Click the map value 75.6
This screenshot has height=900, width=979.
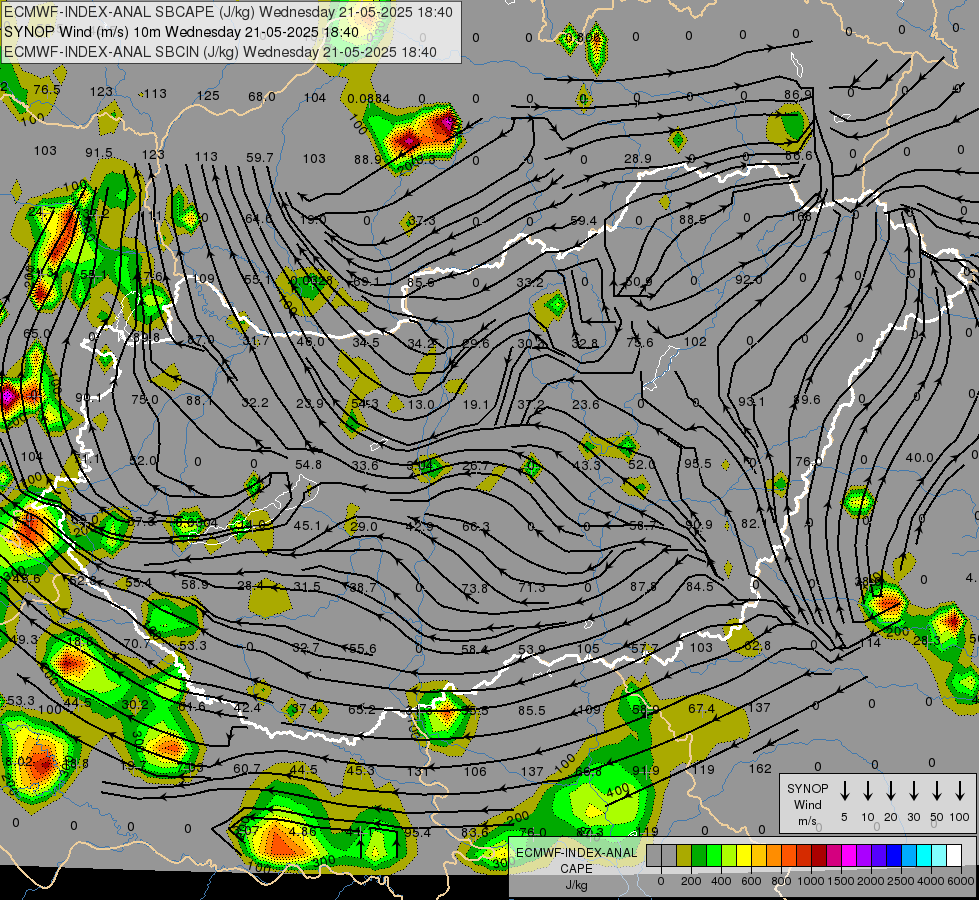pos(639,342)
